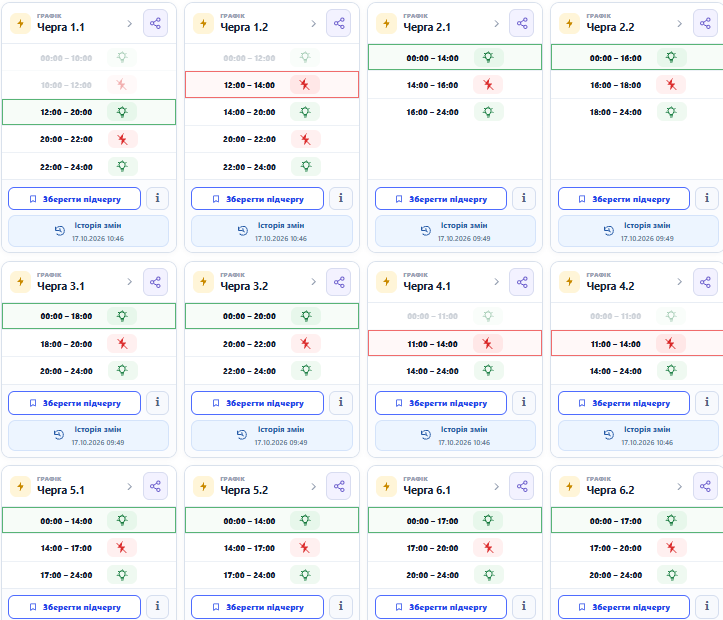Share the Черга 6.1 schedule
Screen dimensions: 723x620
(522, 486)
